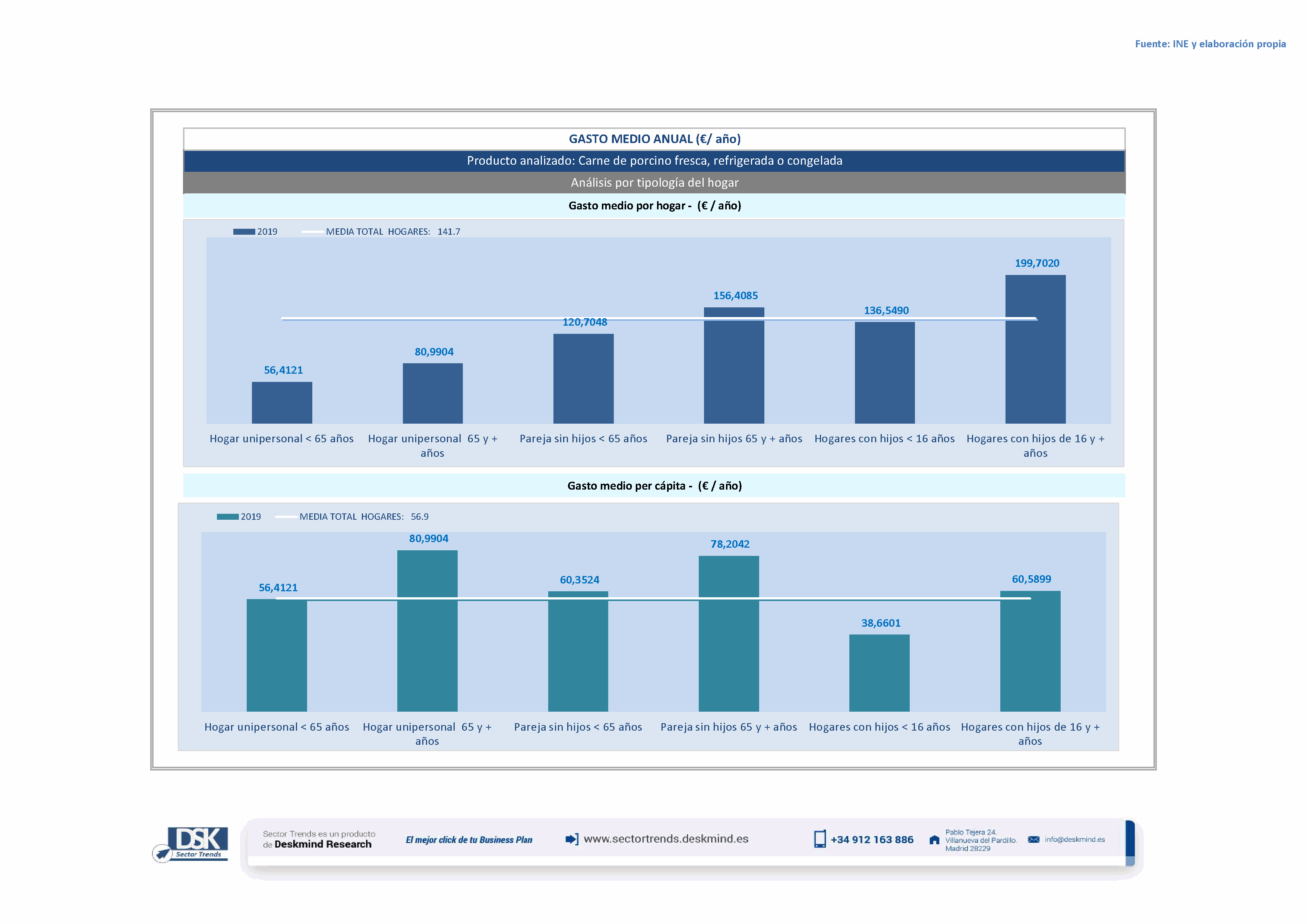
Task: Click the 'Deskmind Research' text in footer
Action: pyautogui.click(x=323, y=844)
